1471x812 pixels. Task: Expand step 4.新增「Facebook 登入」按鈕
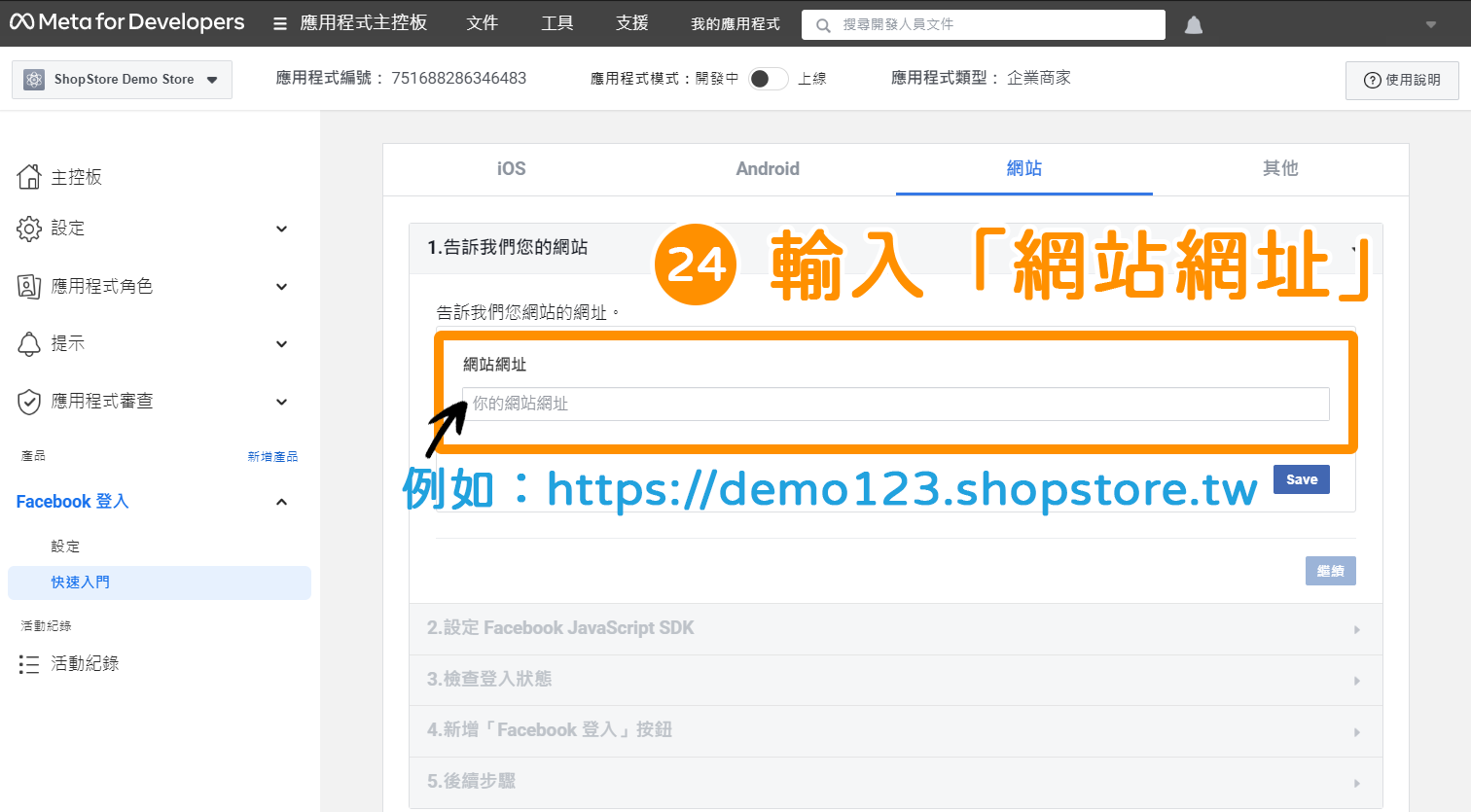896,730
